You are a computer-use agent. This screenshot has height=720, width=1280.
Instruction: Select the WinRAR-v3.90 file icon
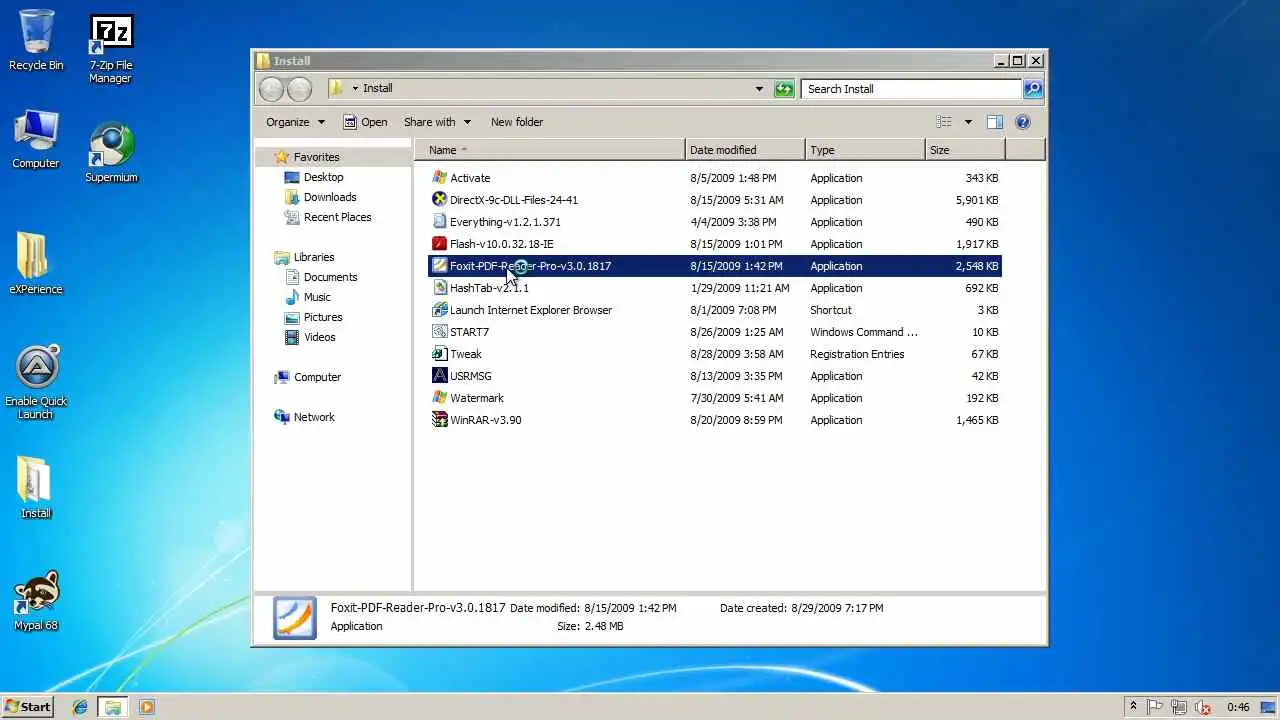click(x=439, y=420)
